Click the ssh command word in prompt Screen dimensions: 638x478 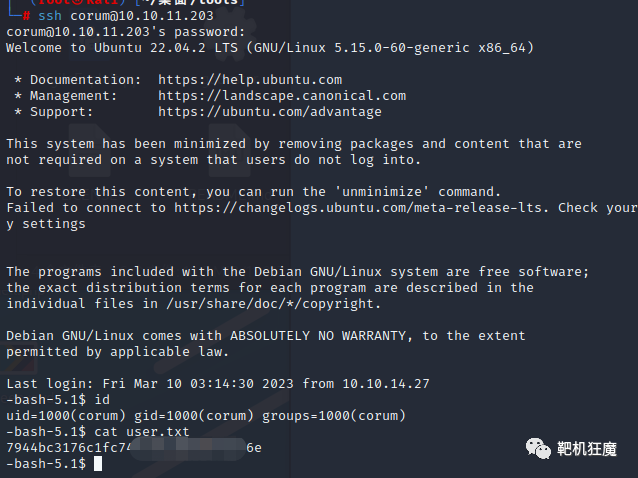[x=50, y=16]
